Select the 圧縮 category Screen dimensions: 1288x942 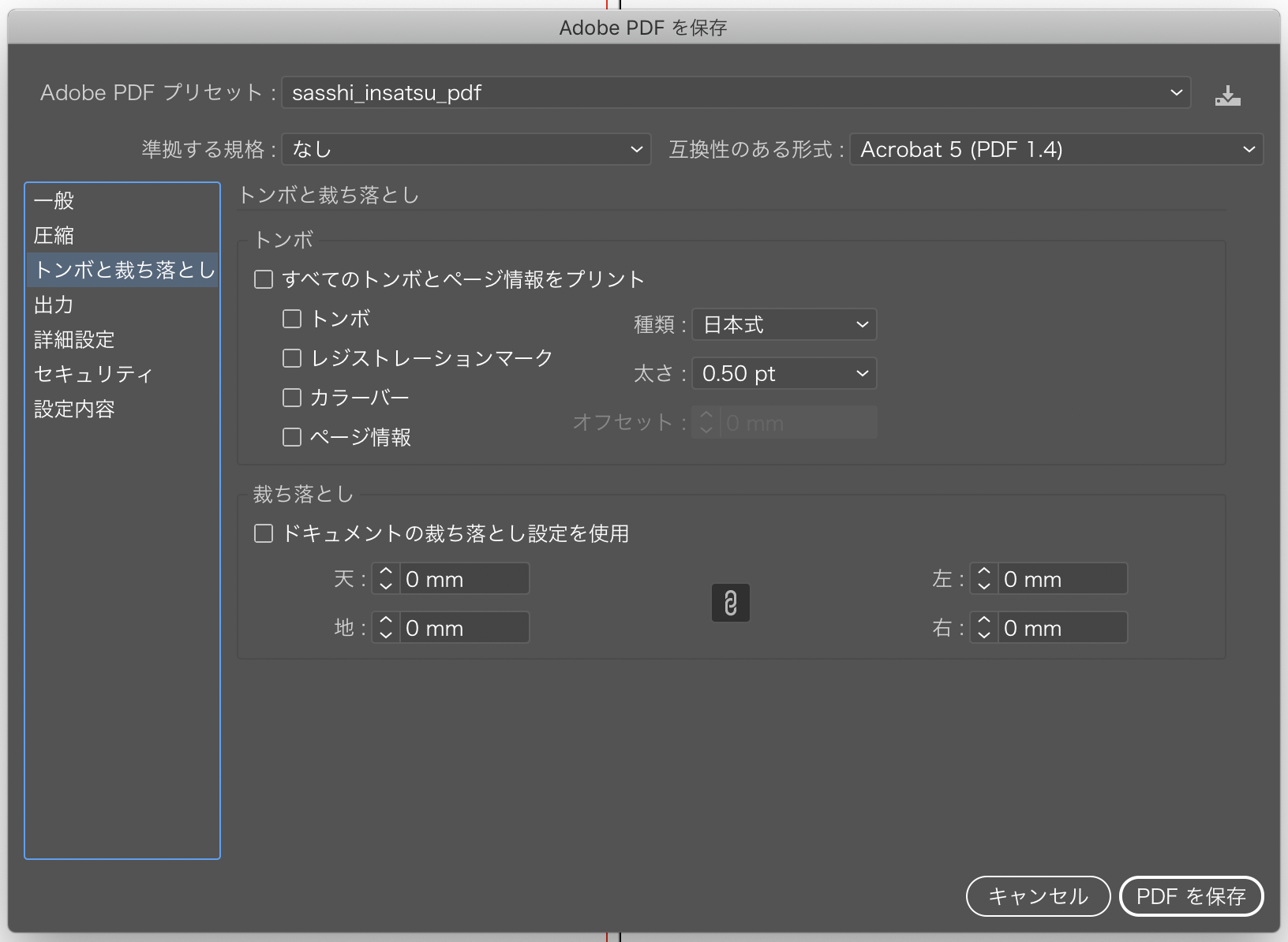122,235
